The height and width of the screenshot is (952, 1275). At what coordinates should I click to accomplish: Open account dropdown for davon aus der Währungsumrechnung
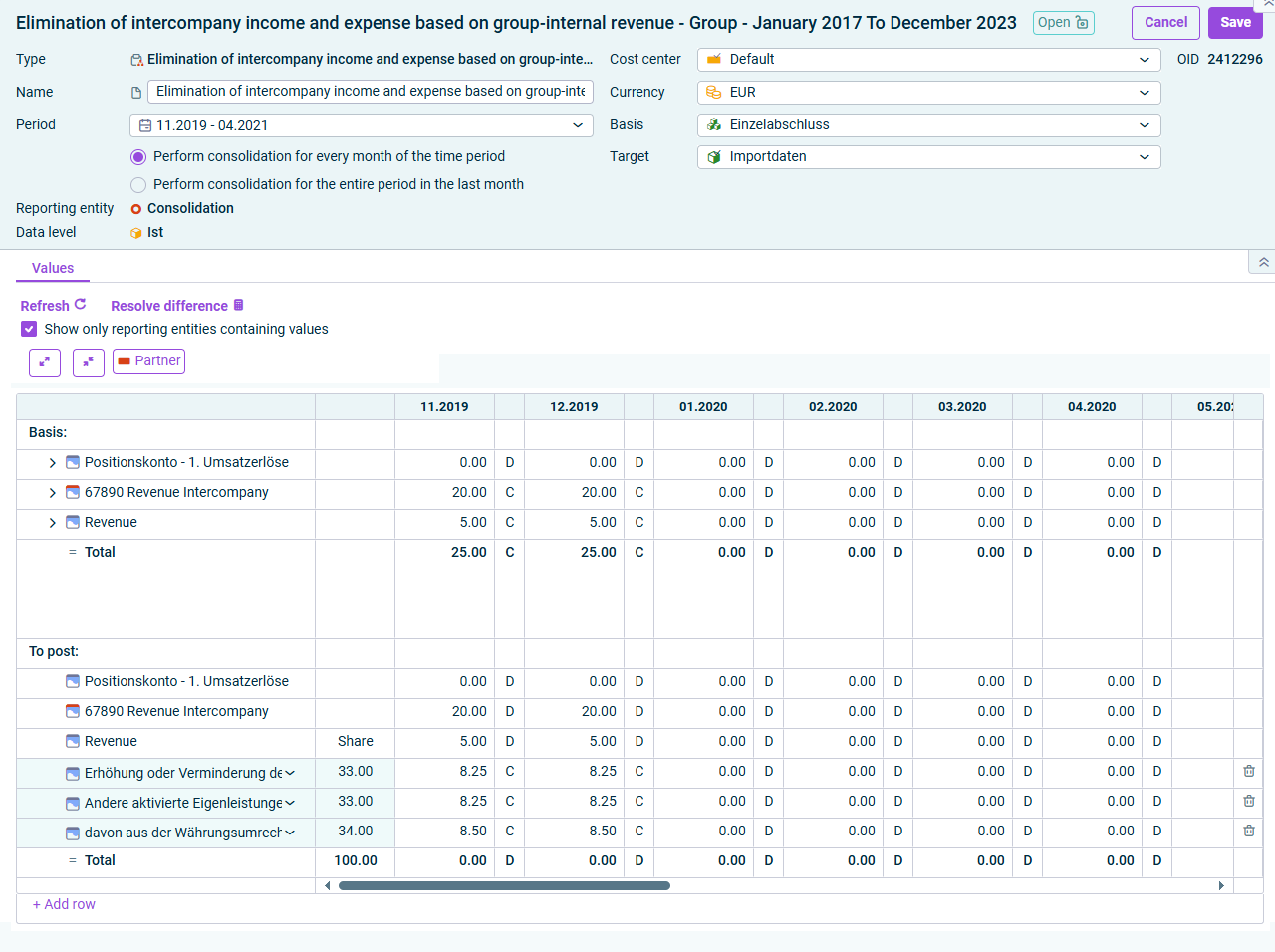[x=290, y=833]
